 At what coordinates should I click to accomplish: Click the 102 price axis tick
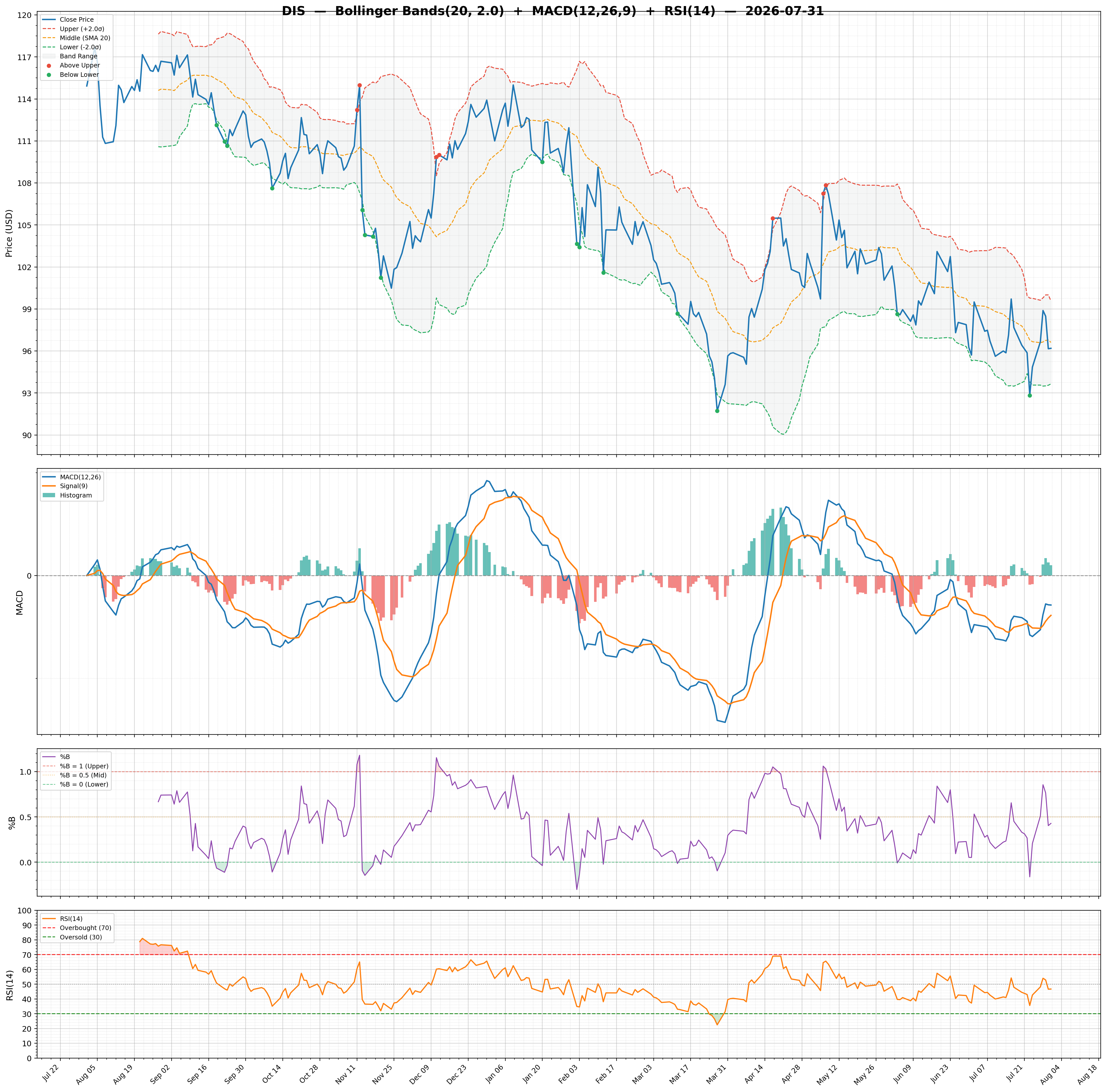24,267
